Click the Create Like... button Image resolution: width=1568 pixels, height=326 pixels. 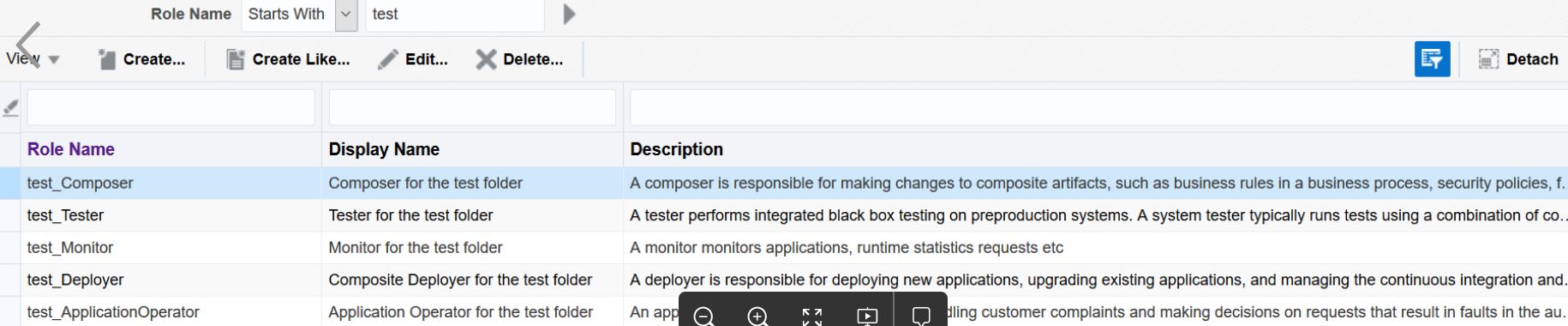pyautogui.click(x=288, y=59)
